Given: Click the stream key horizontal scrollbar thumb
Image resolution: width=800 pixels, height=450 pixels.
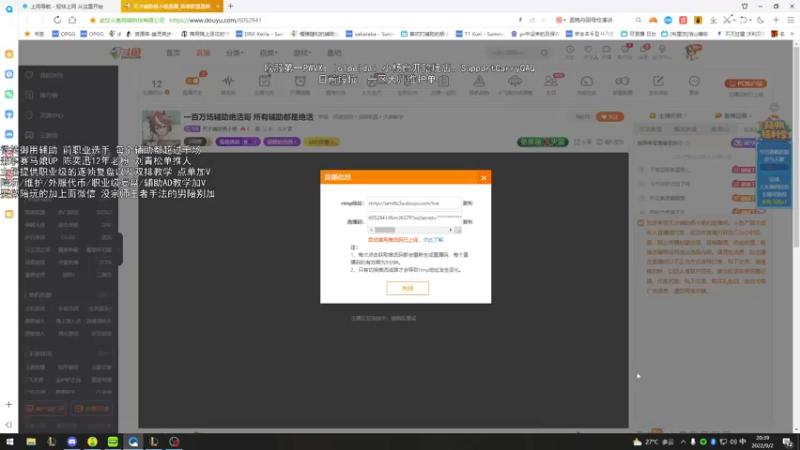Looking at the screenshot, I should tap(385, 230).
